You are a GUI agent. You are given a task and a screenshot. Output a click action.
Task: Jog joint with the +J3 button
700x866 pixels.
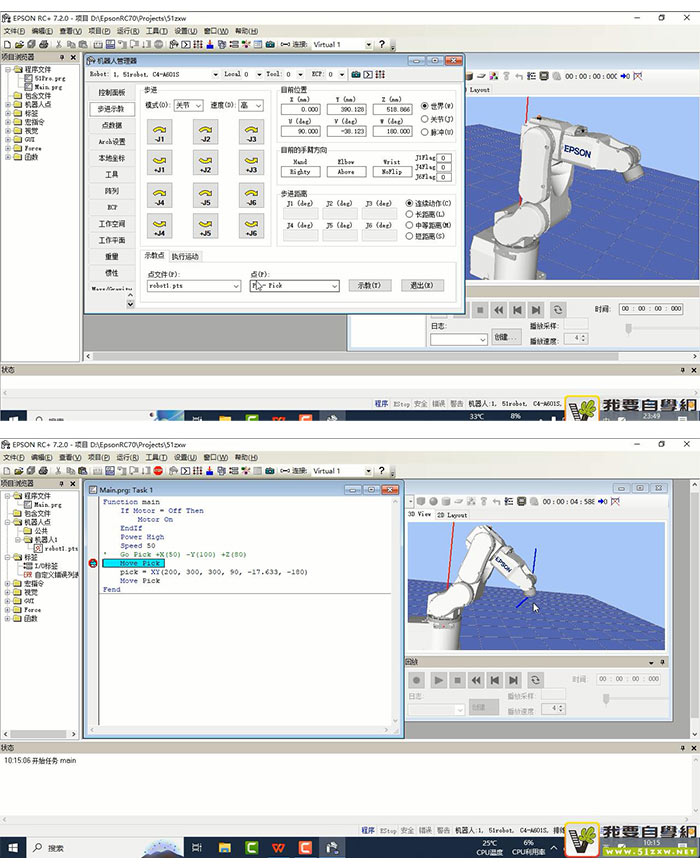251,163
